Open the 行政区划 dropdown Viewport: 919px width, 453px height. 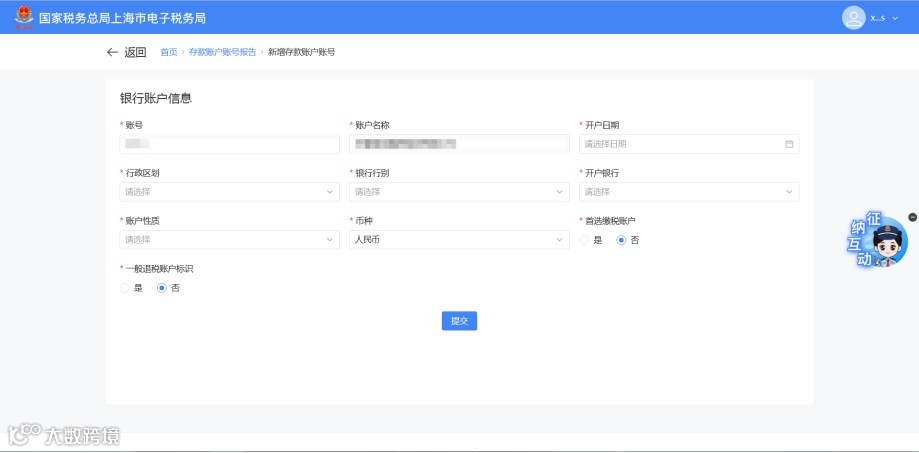point(230,192)
